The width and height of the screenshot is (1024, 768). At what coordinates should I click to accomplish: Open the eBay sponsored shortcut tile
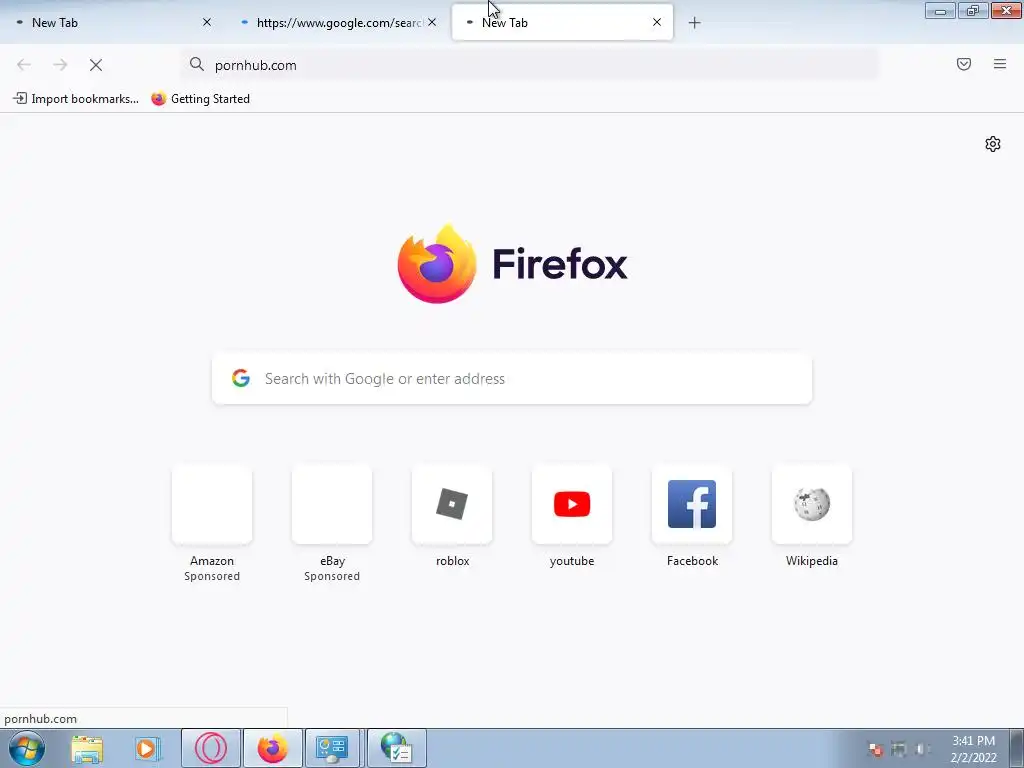(332, 504)
